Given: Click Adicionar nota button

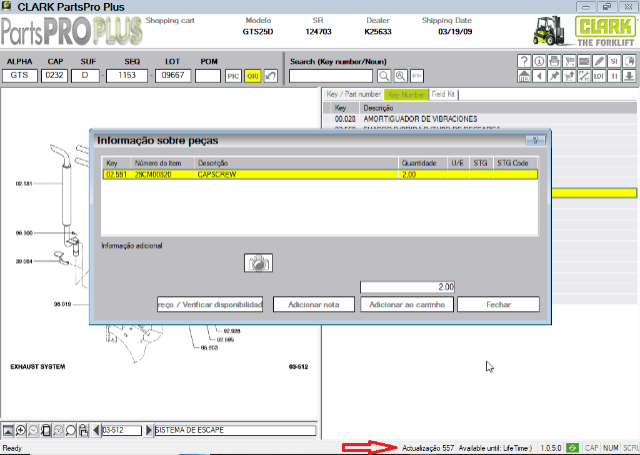Looking at the screenshot, I should (x=313, y=304).
